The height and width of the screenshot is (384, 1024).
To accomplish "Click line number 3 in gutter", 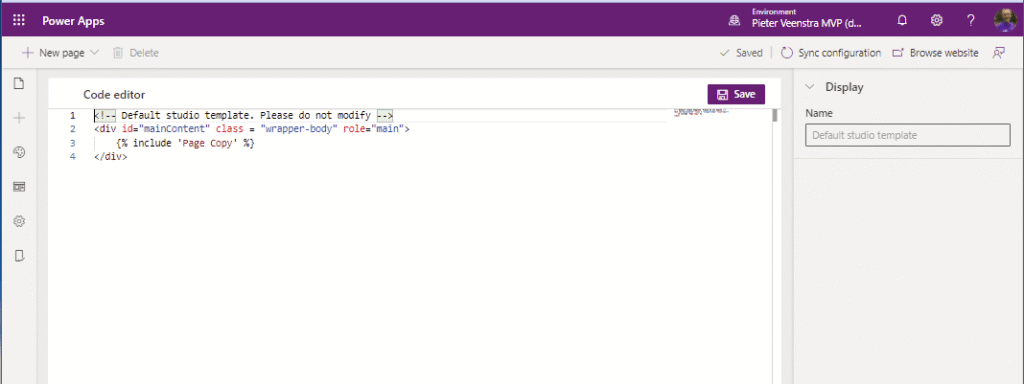I will (72, 143).
